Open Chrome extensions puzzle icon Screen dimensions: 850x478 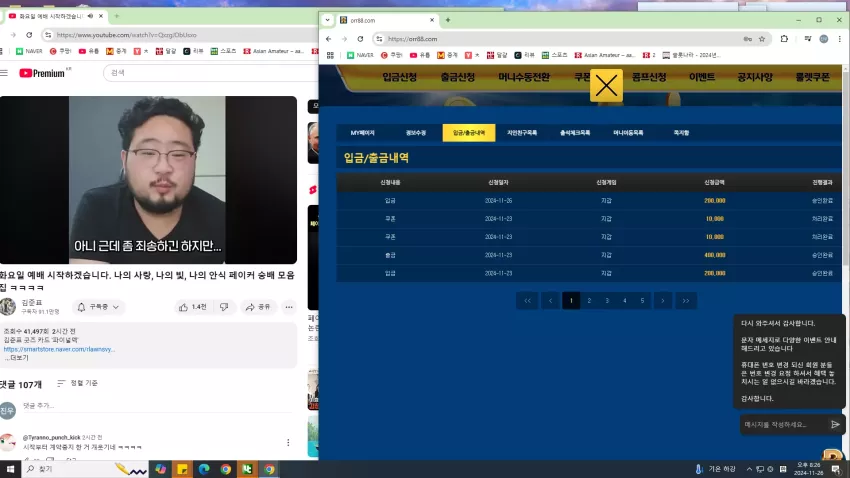(784, 39)
